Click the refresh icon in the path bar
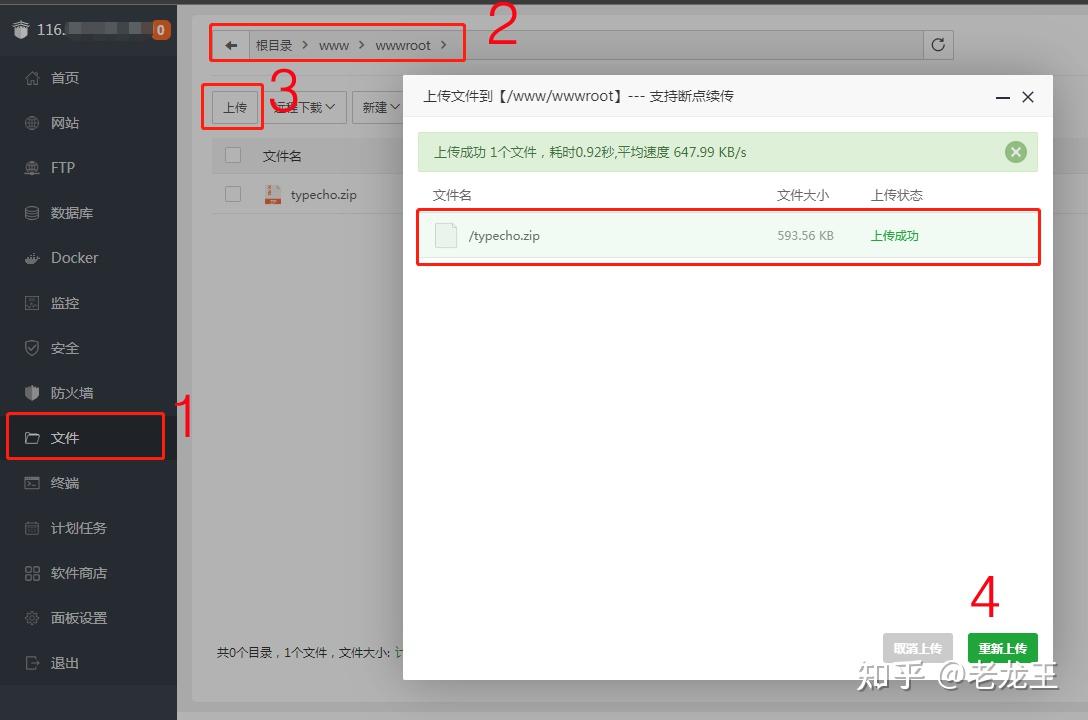 click(937, 44)
